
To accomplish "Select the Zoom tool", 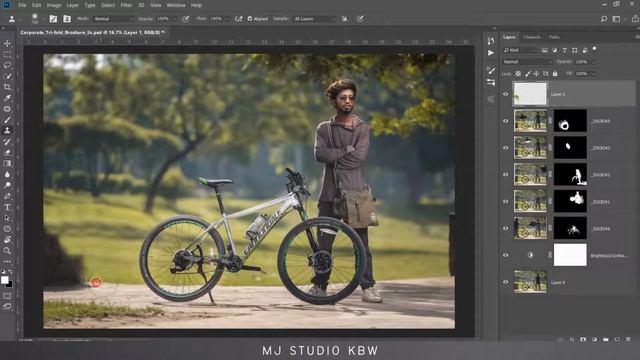I will point(7,251).
